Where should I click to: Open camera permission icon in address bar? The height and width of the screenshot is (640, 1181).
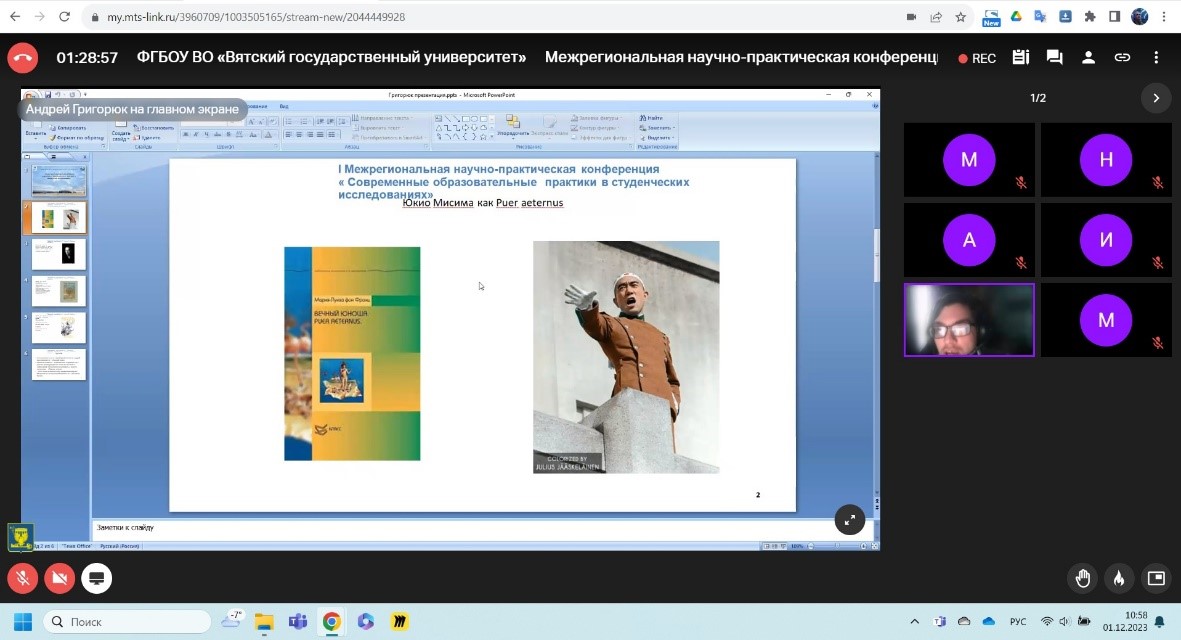[911, 17]
